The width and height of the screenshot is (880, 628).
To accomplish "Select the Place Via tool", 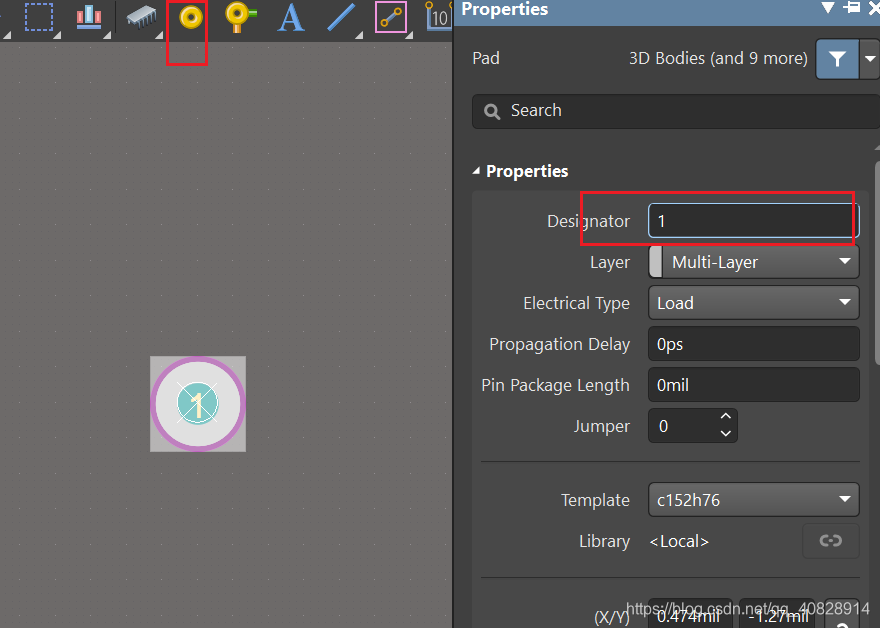I will 240,17.
